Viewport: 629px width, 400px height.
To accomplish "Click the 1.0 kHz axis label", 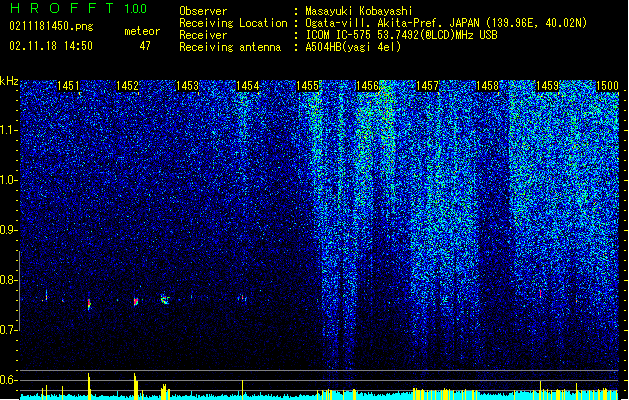I will tap(9, 180).
